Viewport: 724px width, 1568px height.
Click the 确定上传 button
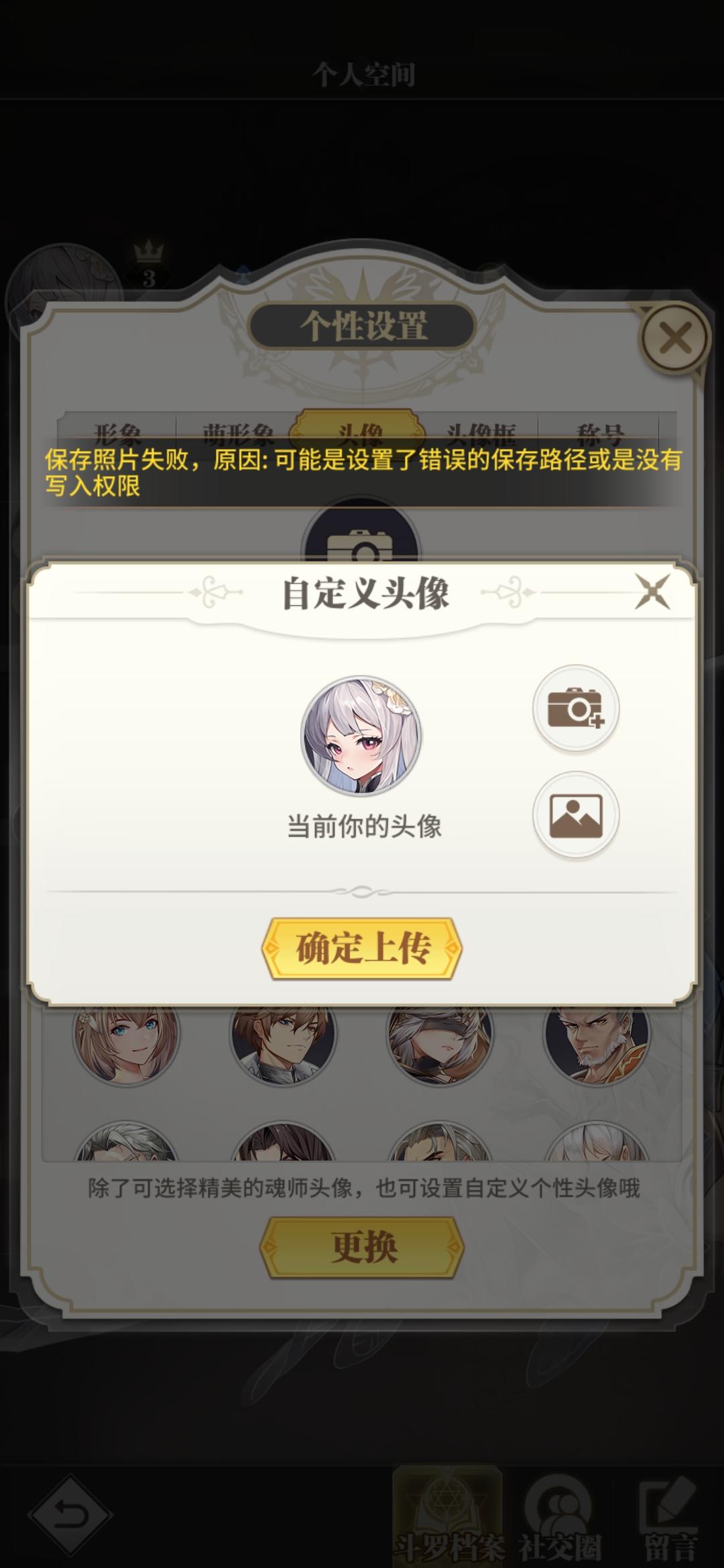coord(362,948)
